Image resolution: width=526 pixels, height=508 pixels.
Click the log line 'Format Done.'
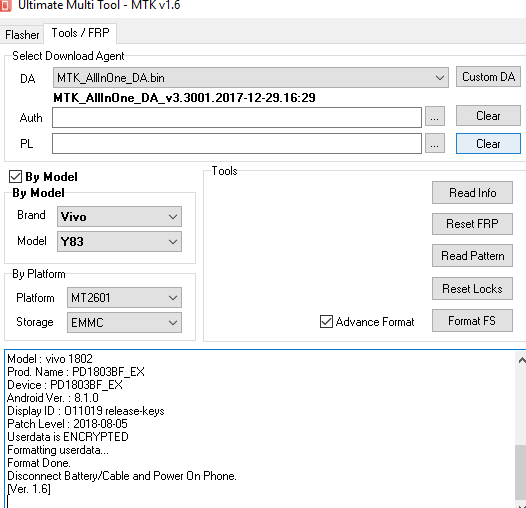coord(39,463)
